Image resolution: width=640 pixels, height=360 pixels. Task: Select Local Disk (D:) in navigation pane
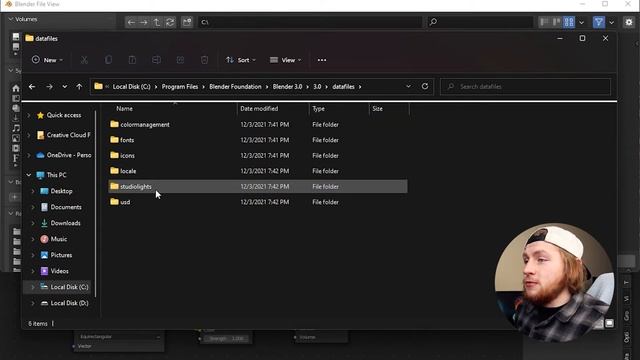click(69, 303)
